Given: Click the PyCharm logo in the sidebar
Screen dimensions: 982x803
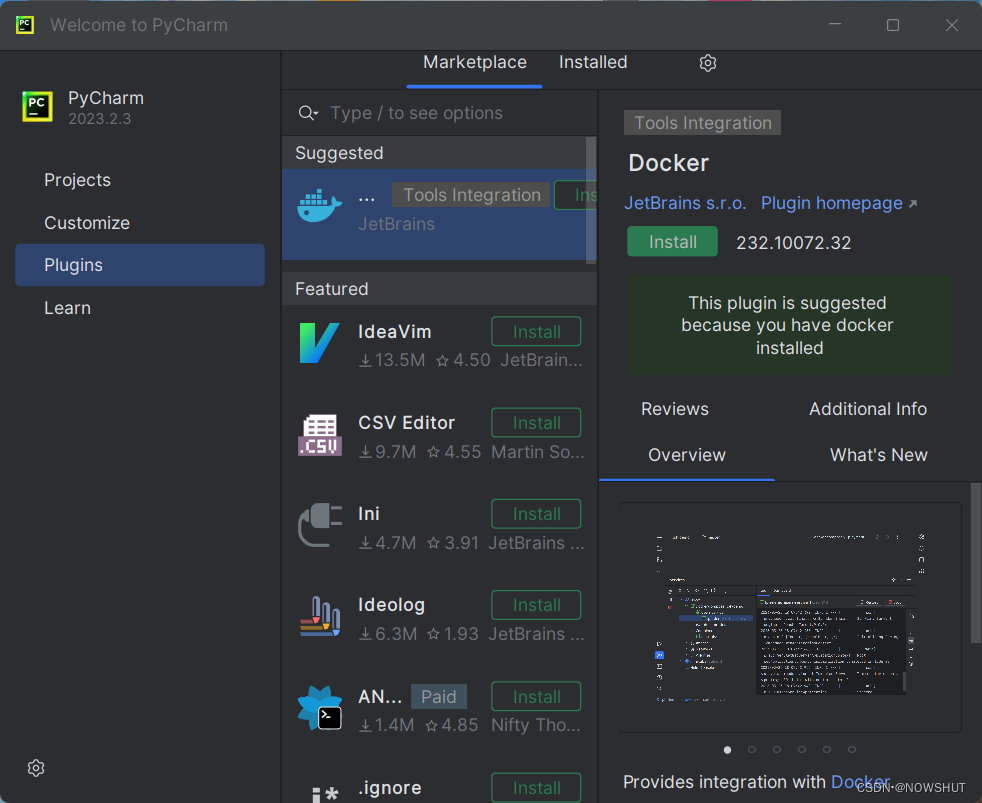Looking at the screenshot, I should (37, 106).
